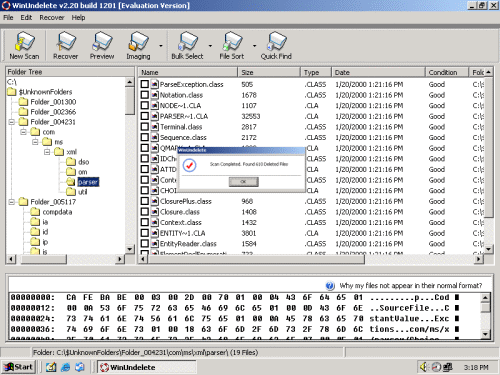This screenshot has height=375, width=500.
Task: Open the Windows Start menu
Action: [19, 367]
